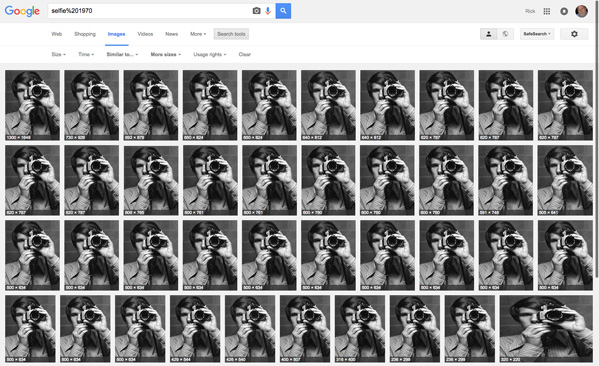The height and width of the screenshot is (366, 599).
Task: Open the 730 × 926 image result
Action: (92, 105)
